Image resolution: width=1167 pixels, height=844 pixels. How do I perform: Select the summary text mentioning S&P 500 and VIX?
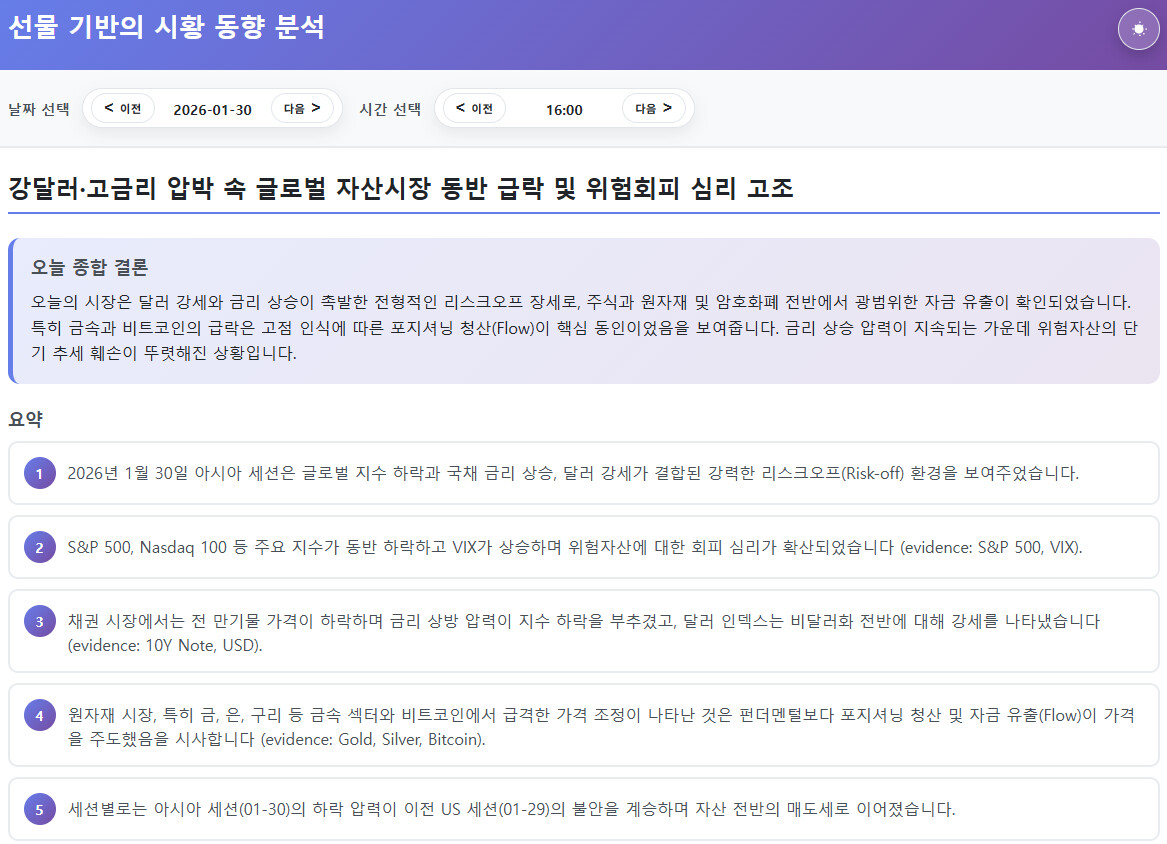point(574,547)
